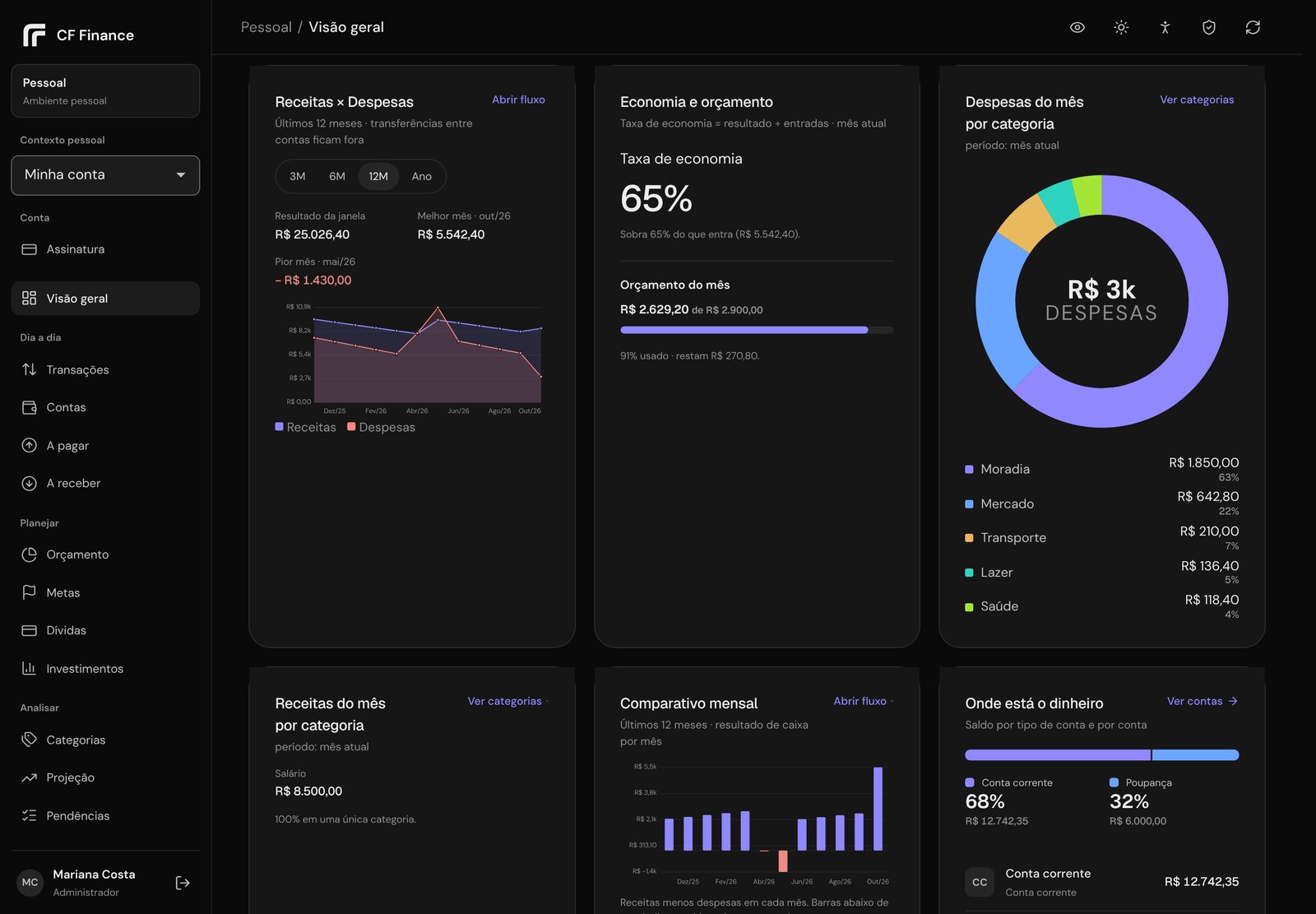
Task: Click the Metas flag icon
Action: (x=30, y=592)
